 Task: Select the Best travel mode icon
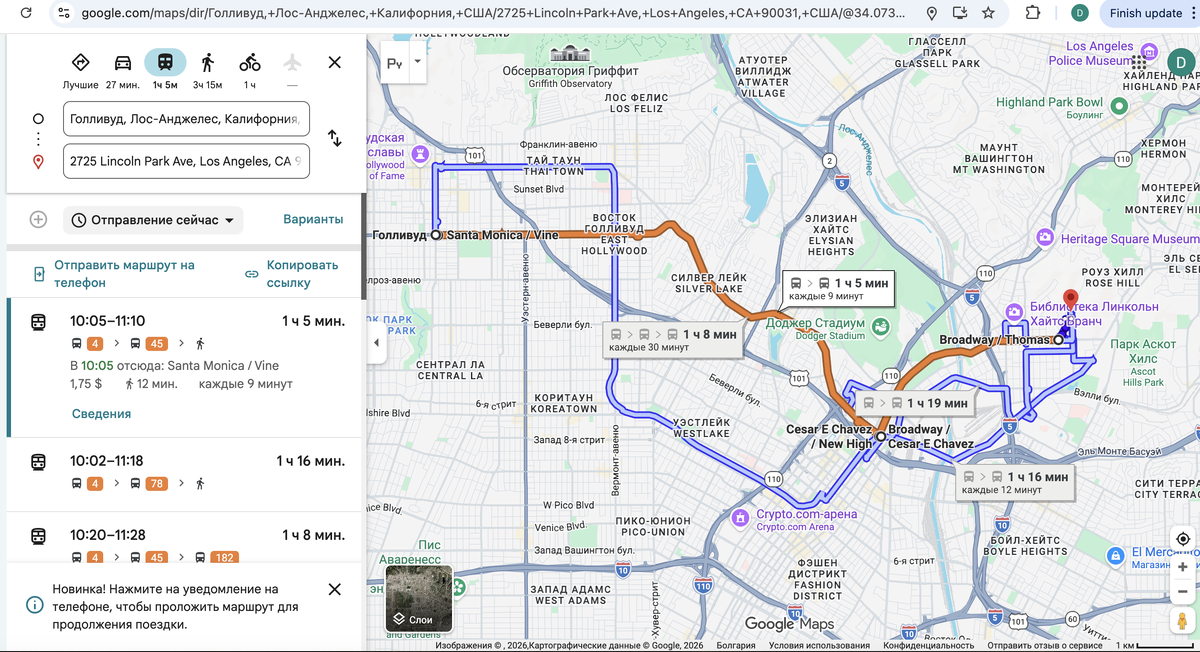81,63
